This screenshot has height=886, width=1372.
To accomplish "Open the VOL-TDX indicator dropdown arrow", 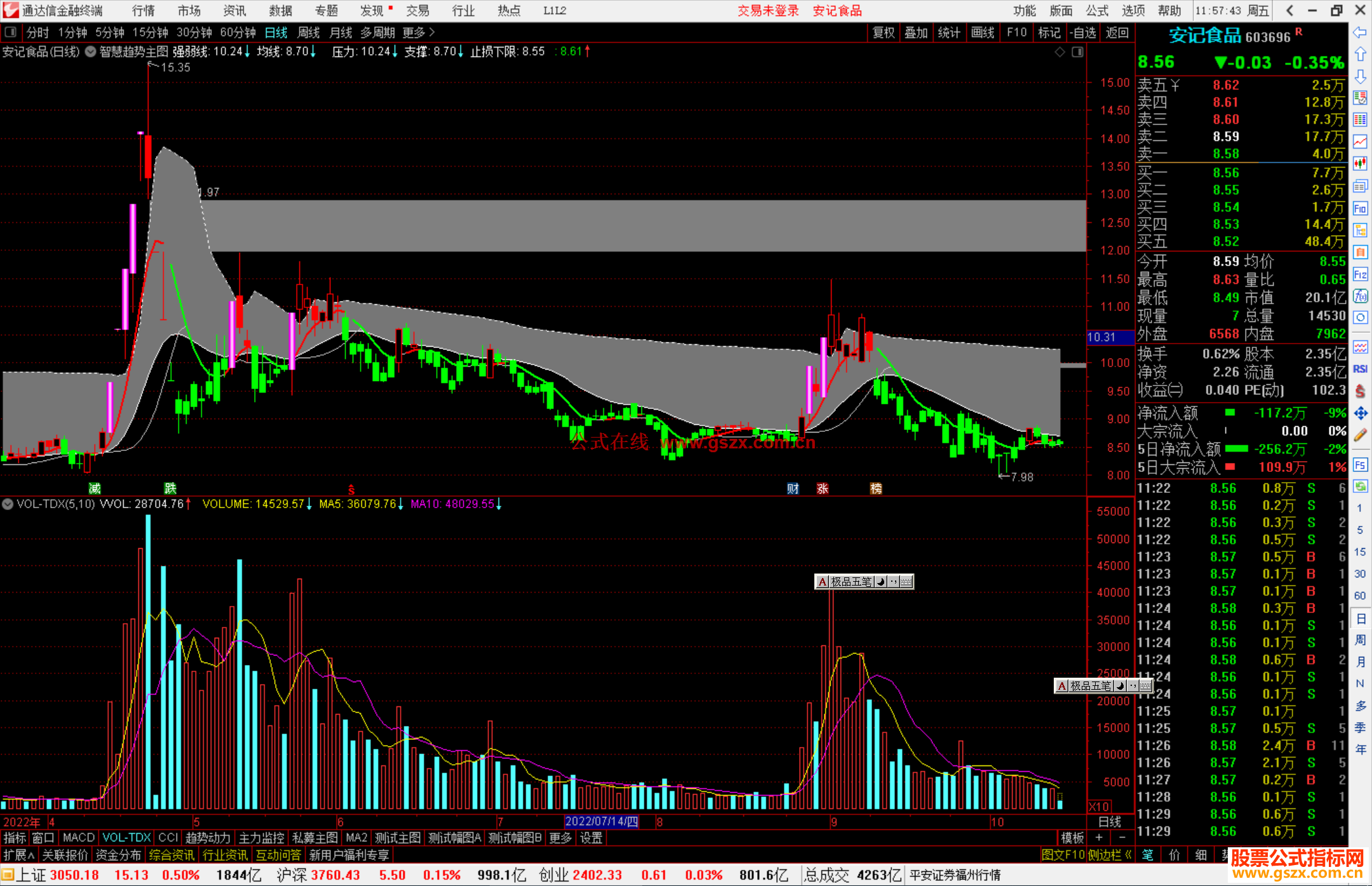I will pyautogui.click(x=8, y=504).
